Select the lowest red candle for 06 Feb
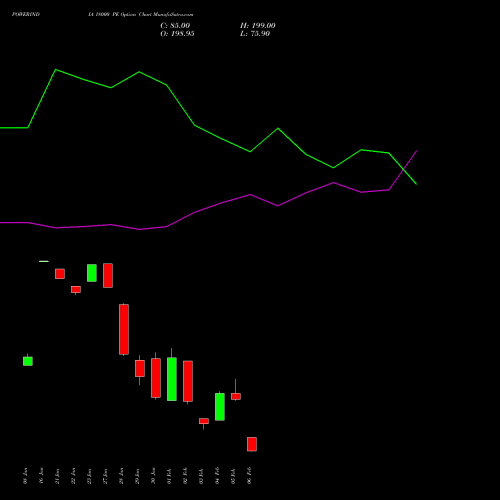Screen dimensions: 500x500 [252, 444]
